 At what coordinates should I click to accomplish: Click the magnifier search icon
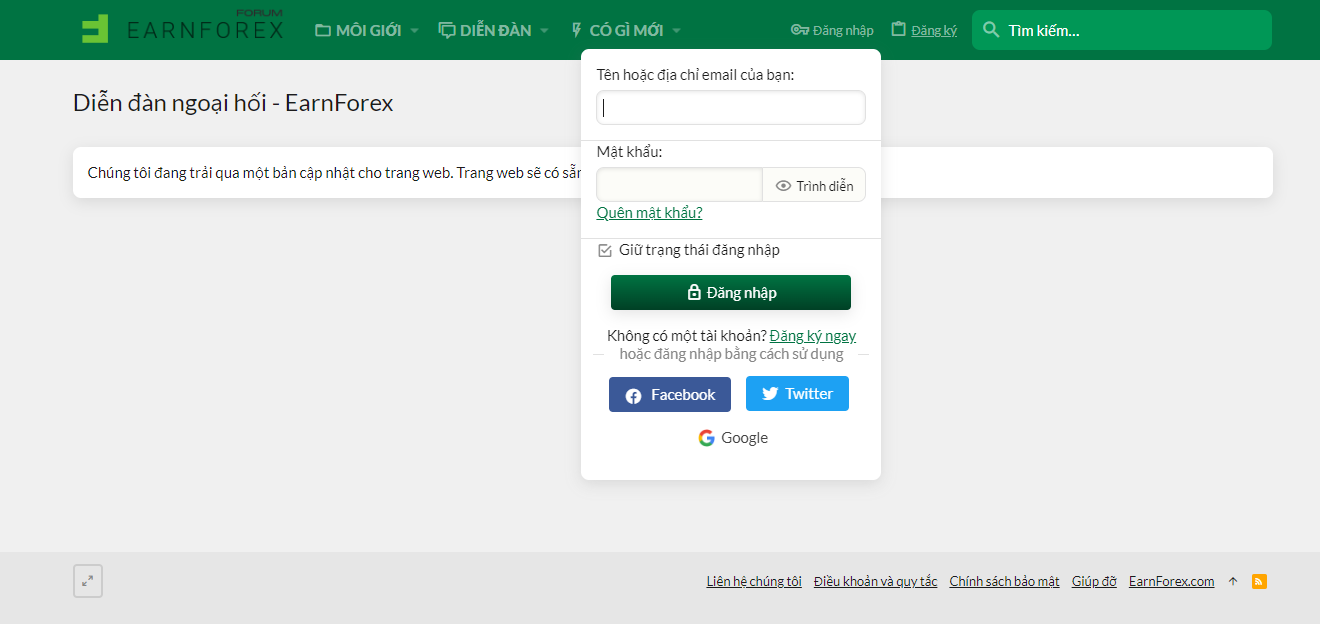point(991,30)
